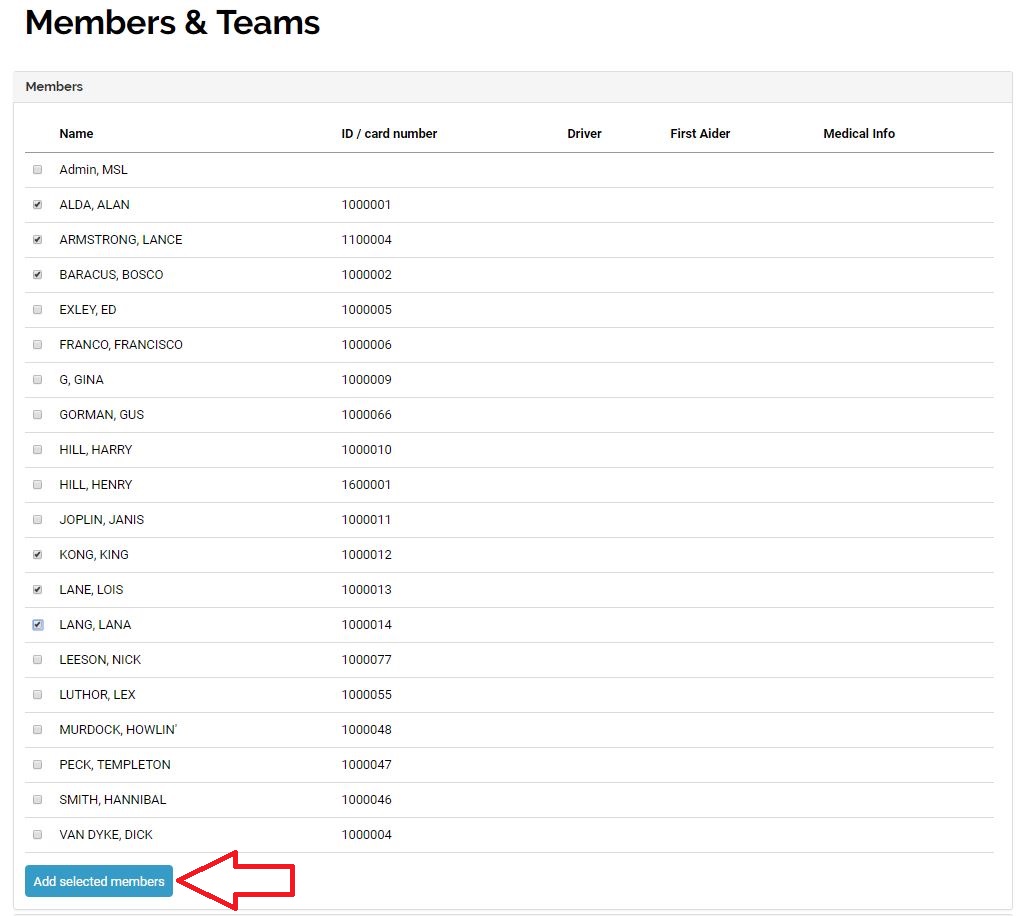Check the GORMAN, GUS checkbox

pos(38,415)
